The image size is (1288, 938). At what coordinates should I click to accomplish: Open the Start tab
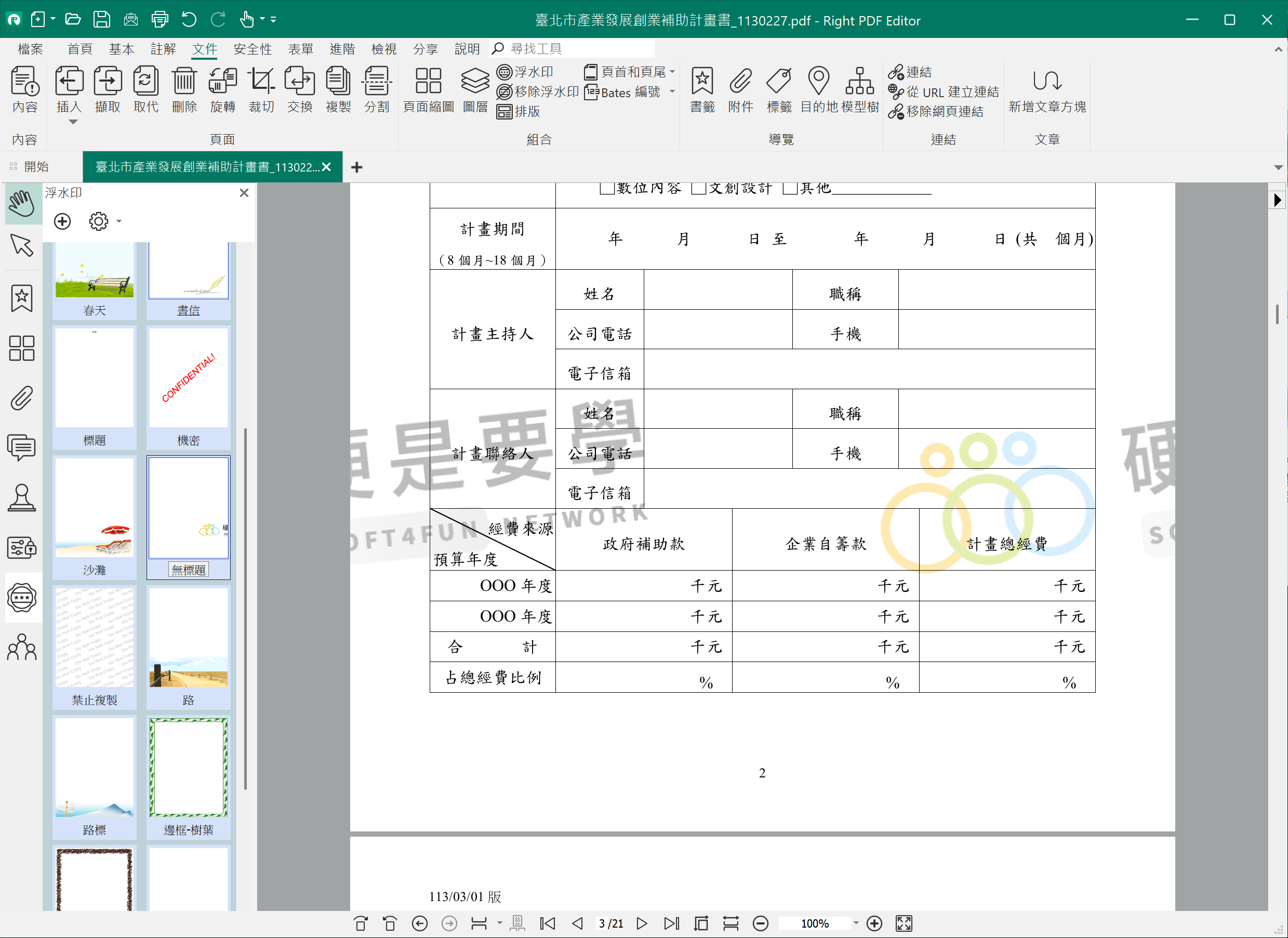[x=36, y=166]
